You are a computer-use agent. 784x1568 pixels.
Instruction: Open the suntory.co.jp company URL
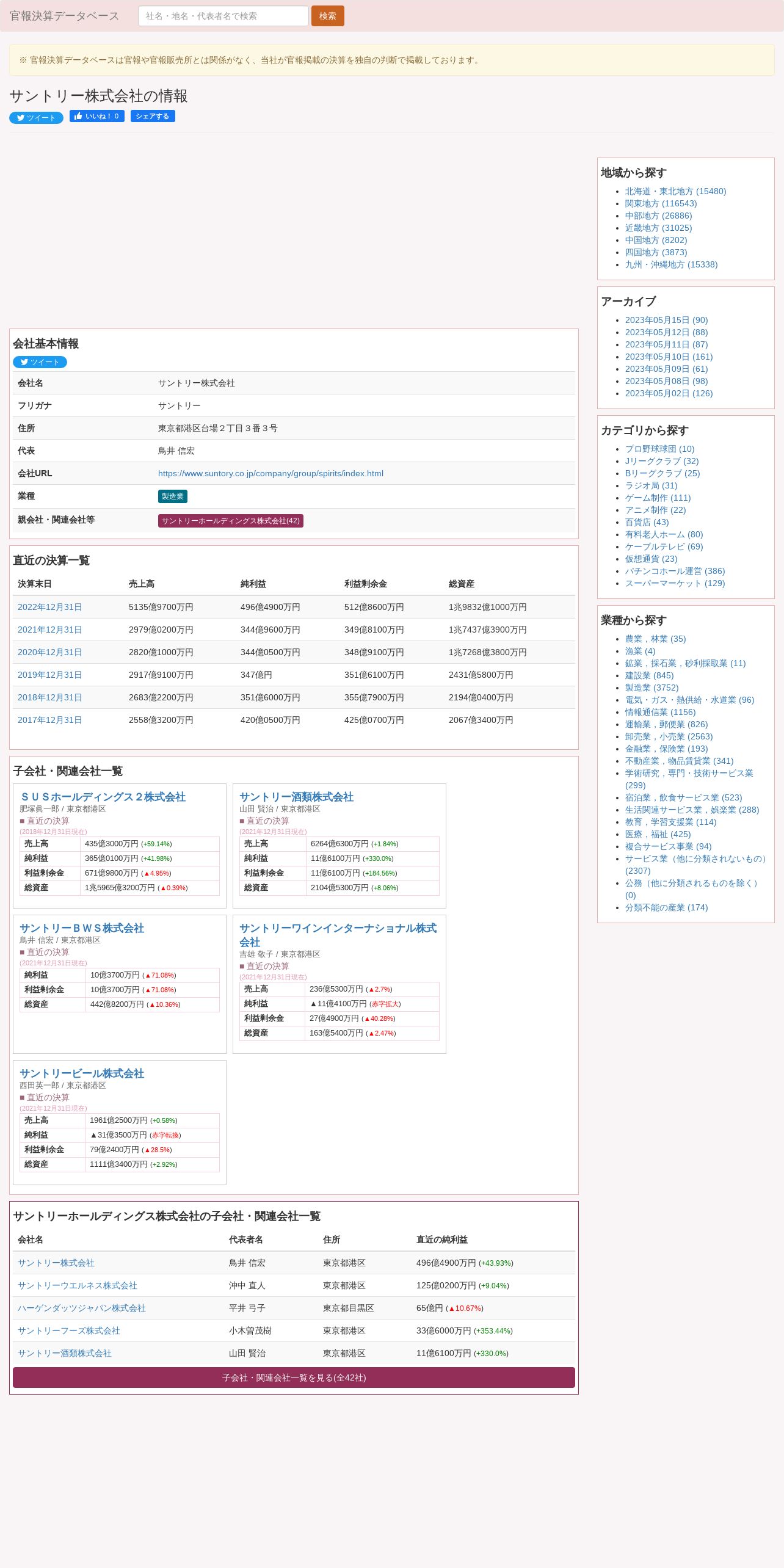270,473
